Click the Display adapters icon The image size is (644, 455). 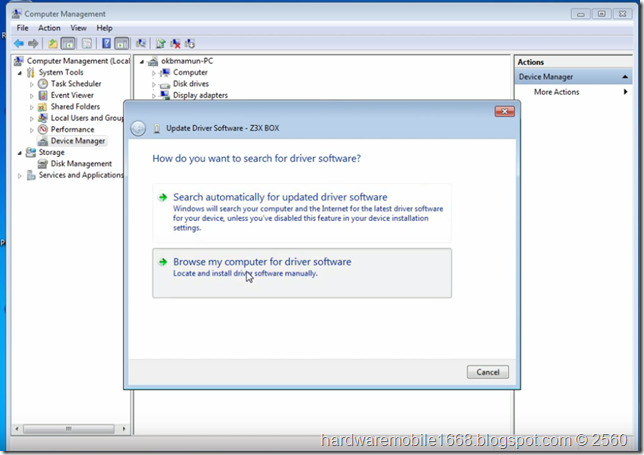[x=165, y=95]
